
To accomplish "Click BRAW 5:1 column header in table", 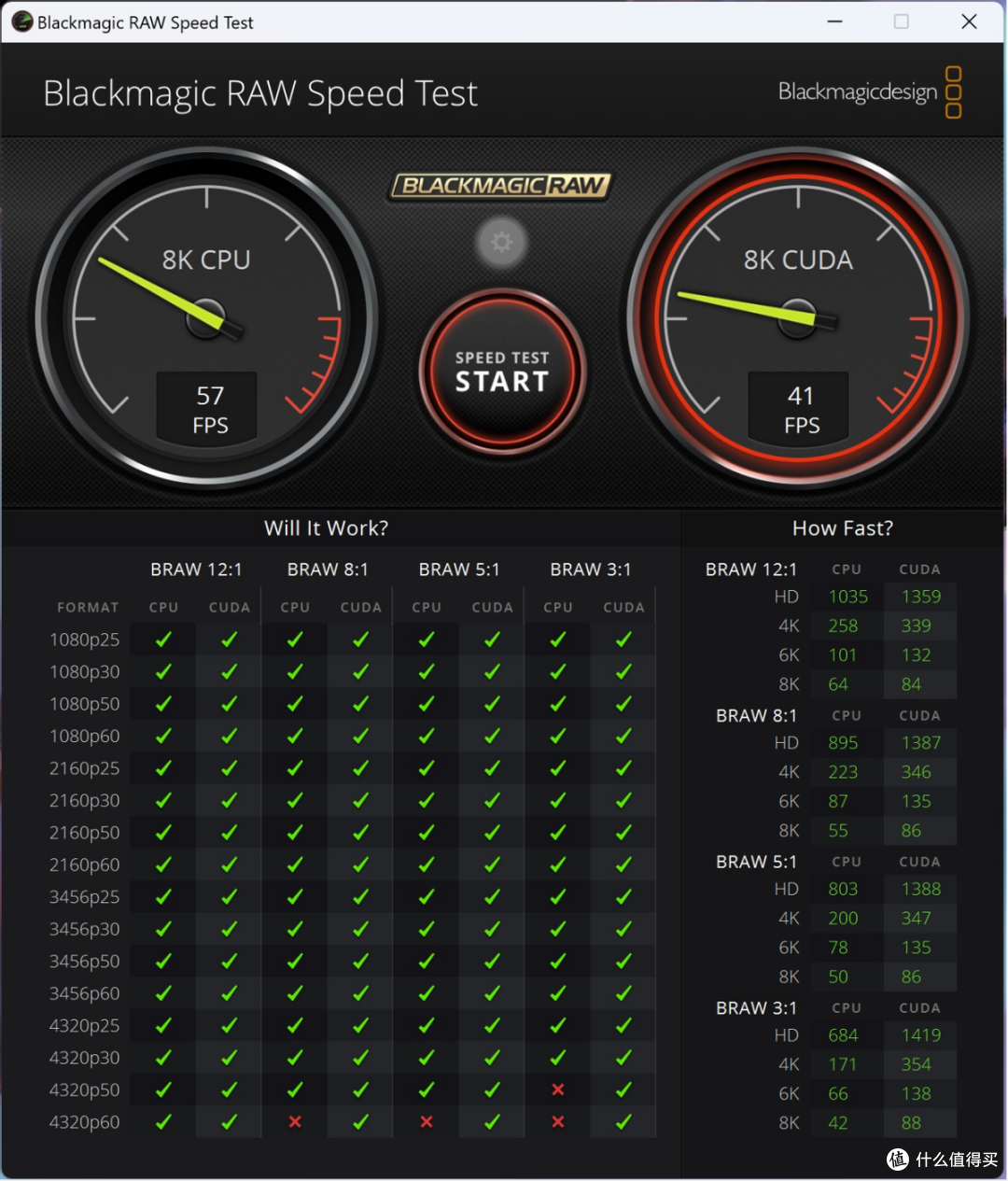I will click(x=459, y=569).
